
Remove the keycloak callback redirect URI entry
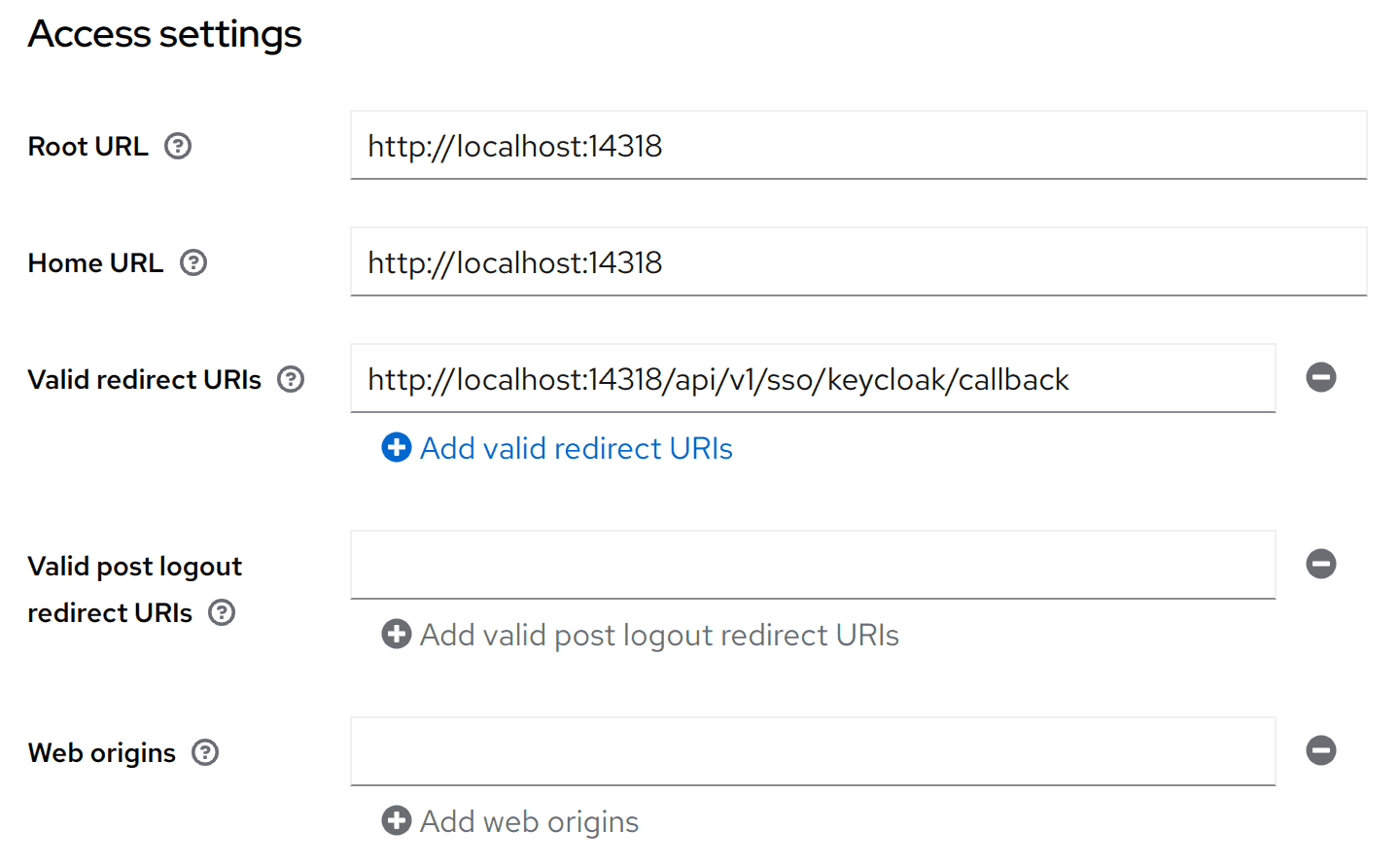point(1320,378)
